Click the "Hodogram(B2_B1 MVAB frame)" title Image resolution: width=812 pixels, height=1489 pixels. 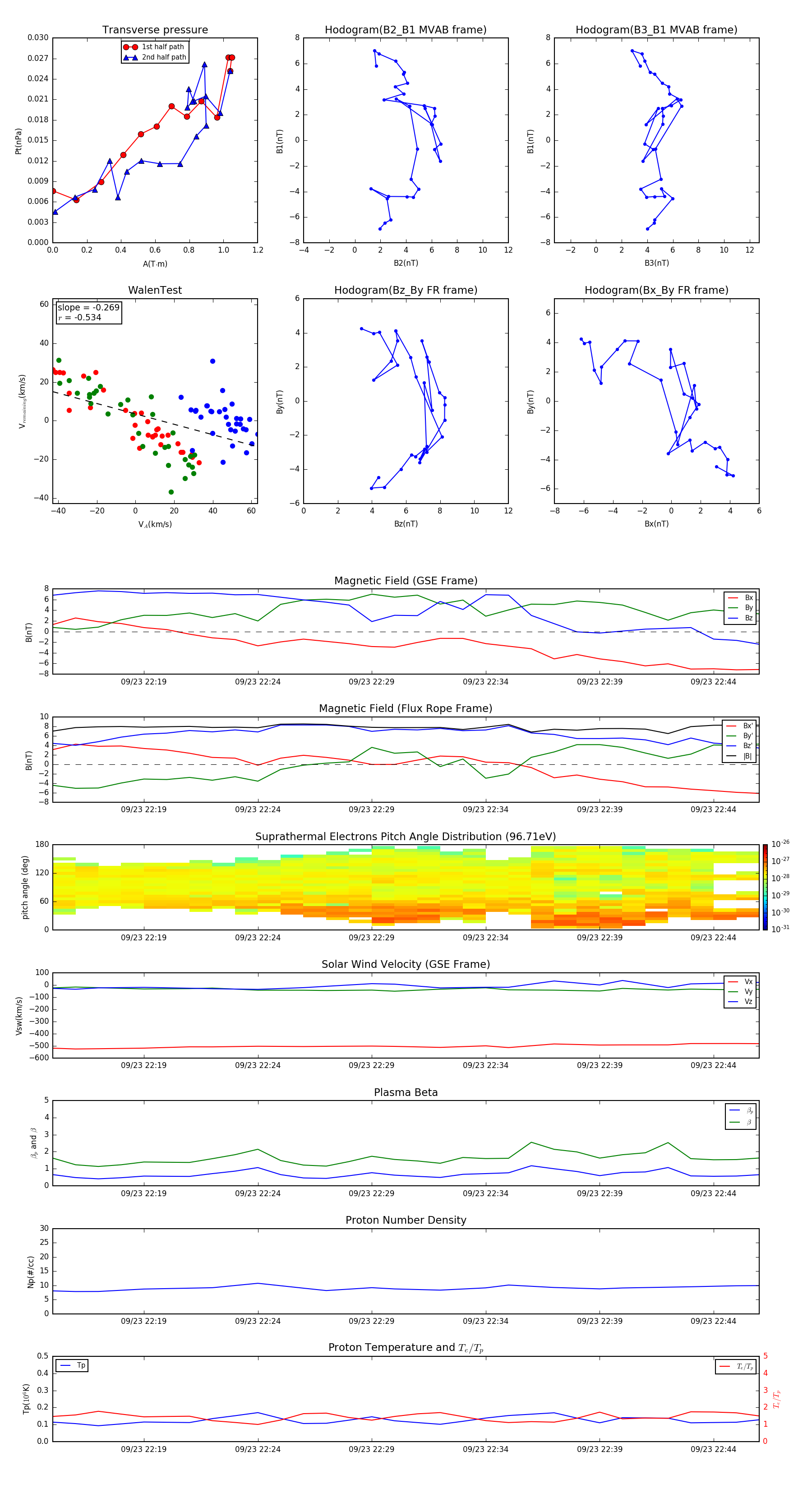point(406,30)
